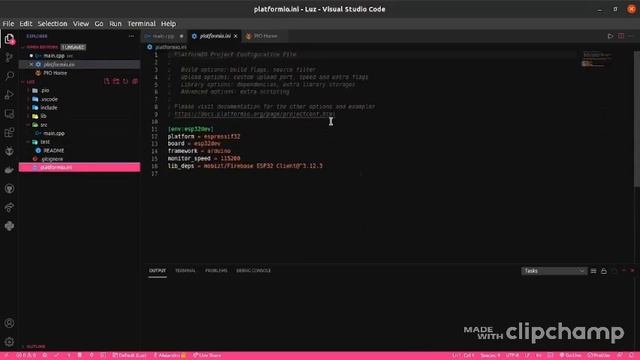Open the Extensions view
The image size is (640, 360).
[x=9, y=133]
